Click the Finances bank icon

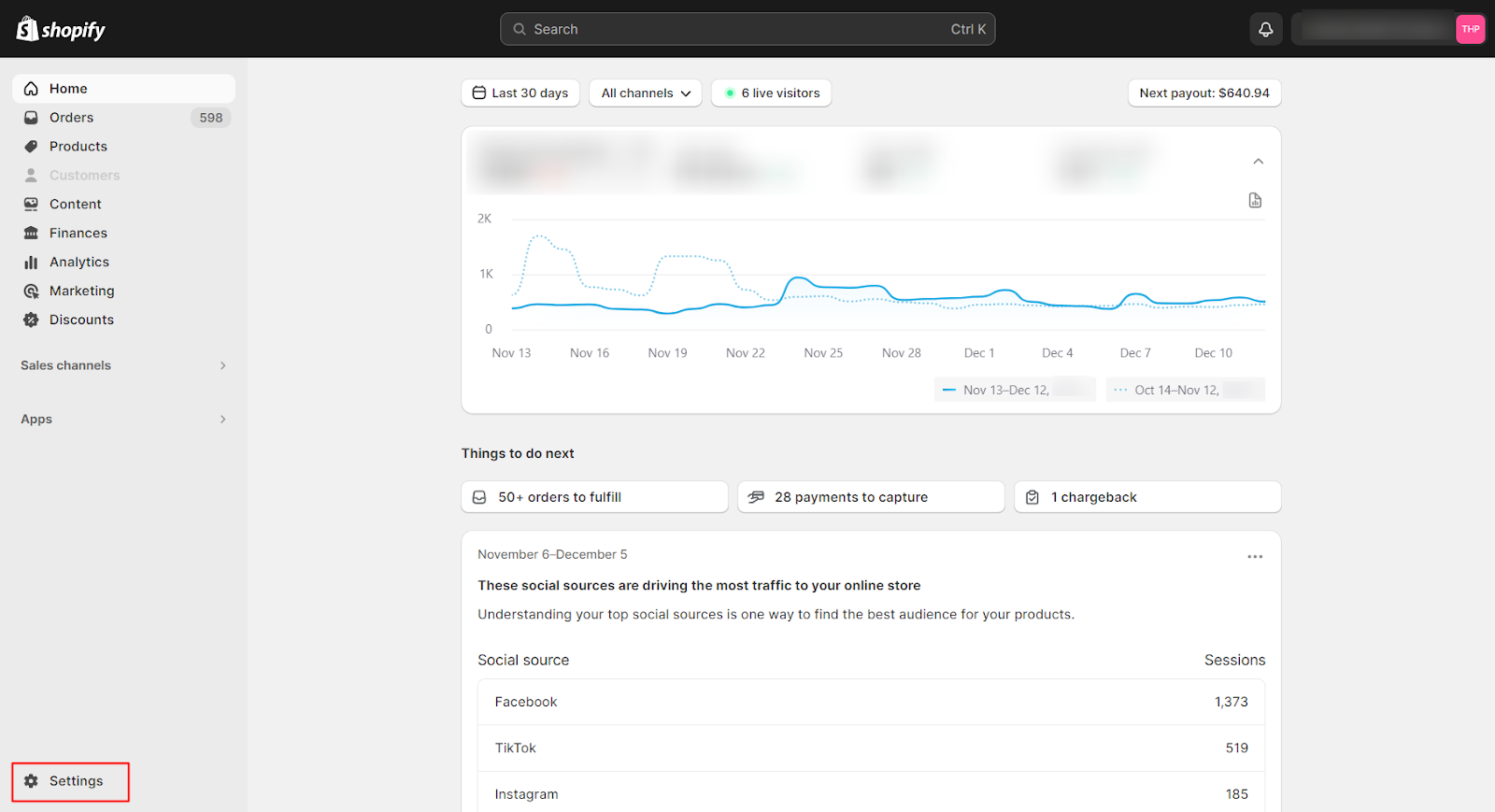pyautogui.click(x=31, y=234)
